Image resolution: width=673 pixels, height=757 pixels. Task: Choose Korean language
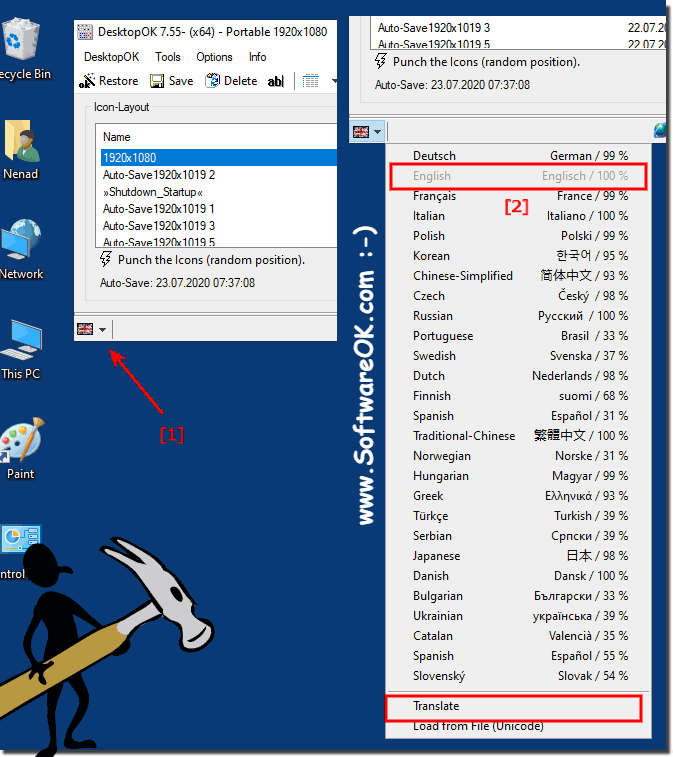tap(519, 256)
